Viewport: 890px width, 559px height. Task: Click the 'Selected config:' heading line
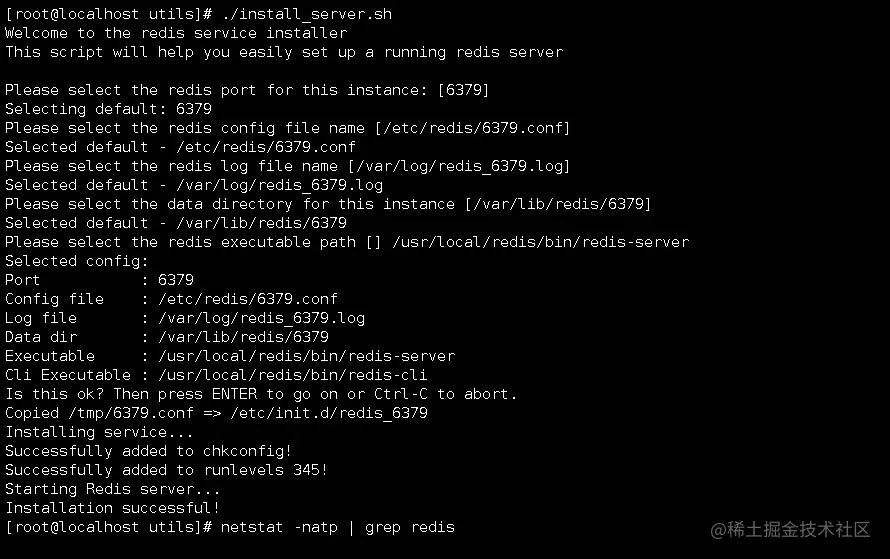pos(77,261)
